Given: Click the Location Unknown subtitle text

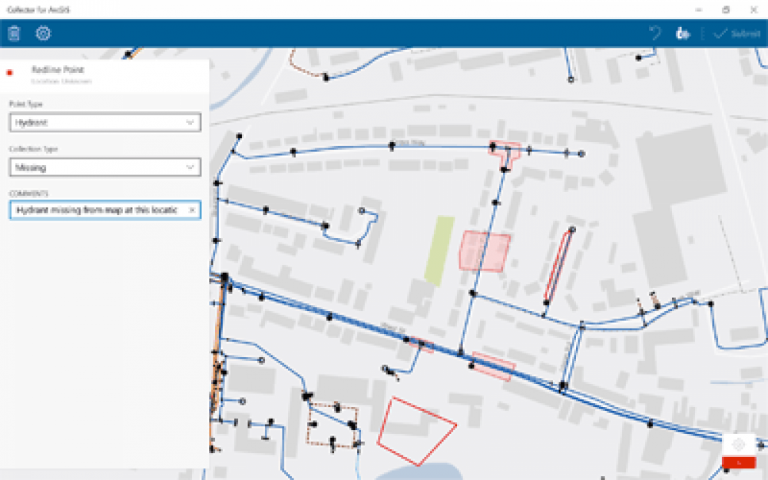Looking at the screenshot, I should (x=62, y=81).
